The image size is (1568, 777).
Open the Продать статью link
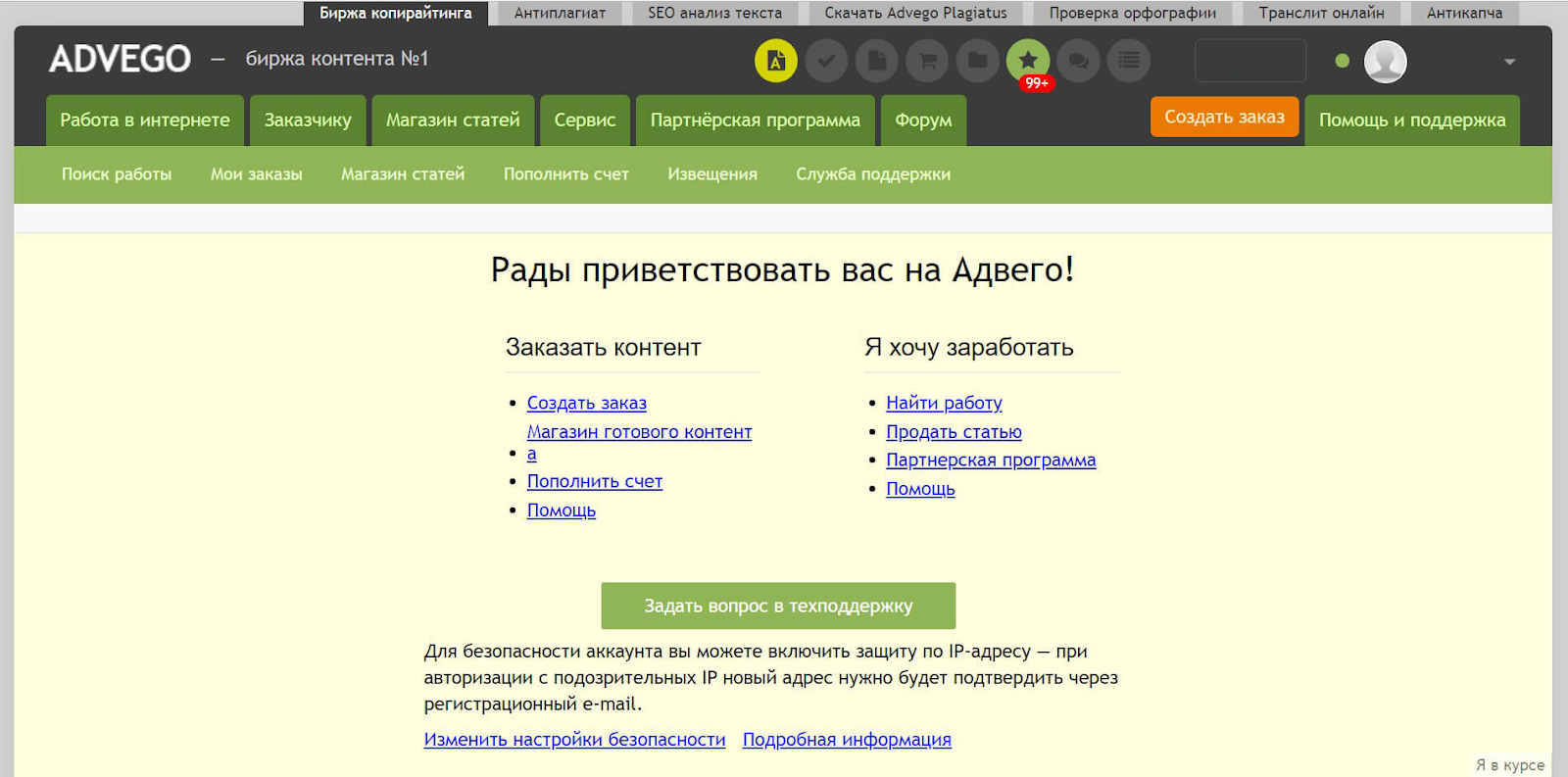(954, 432)
